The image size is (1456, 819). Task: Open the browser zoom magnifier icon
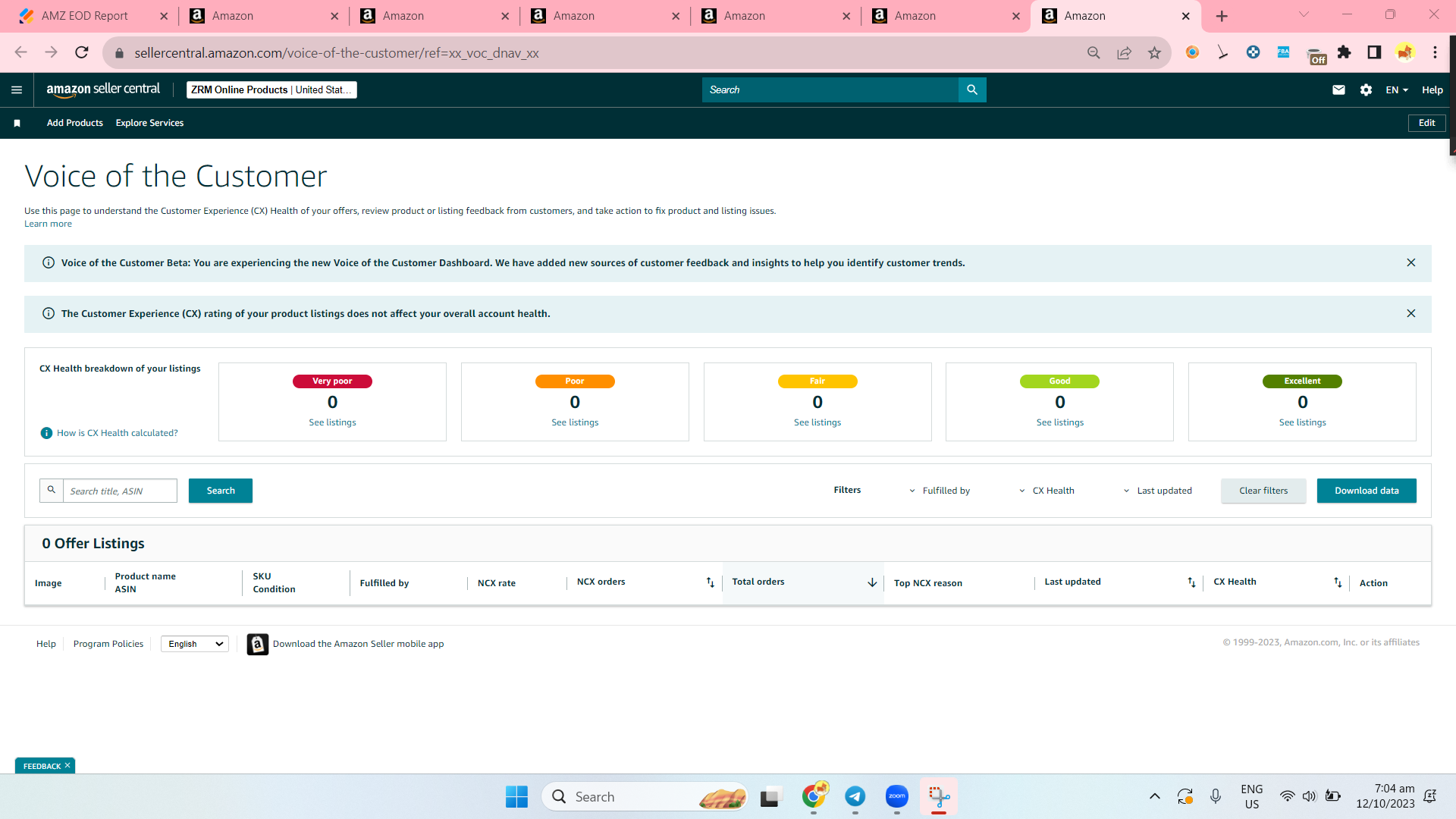coord(1094,52)
